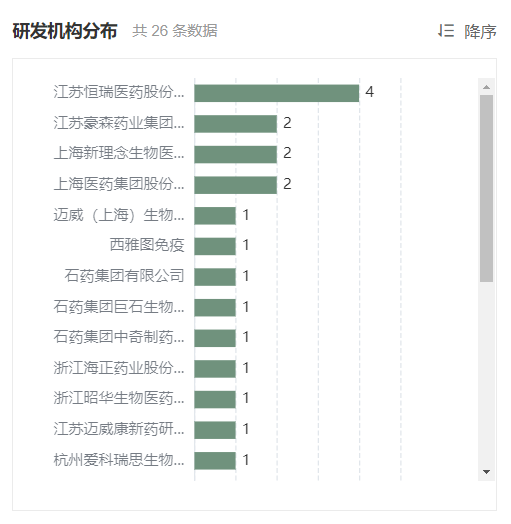Click the 浙江海正药业股份 label

point(119,368)
